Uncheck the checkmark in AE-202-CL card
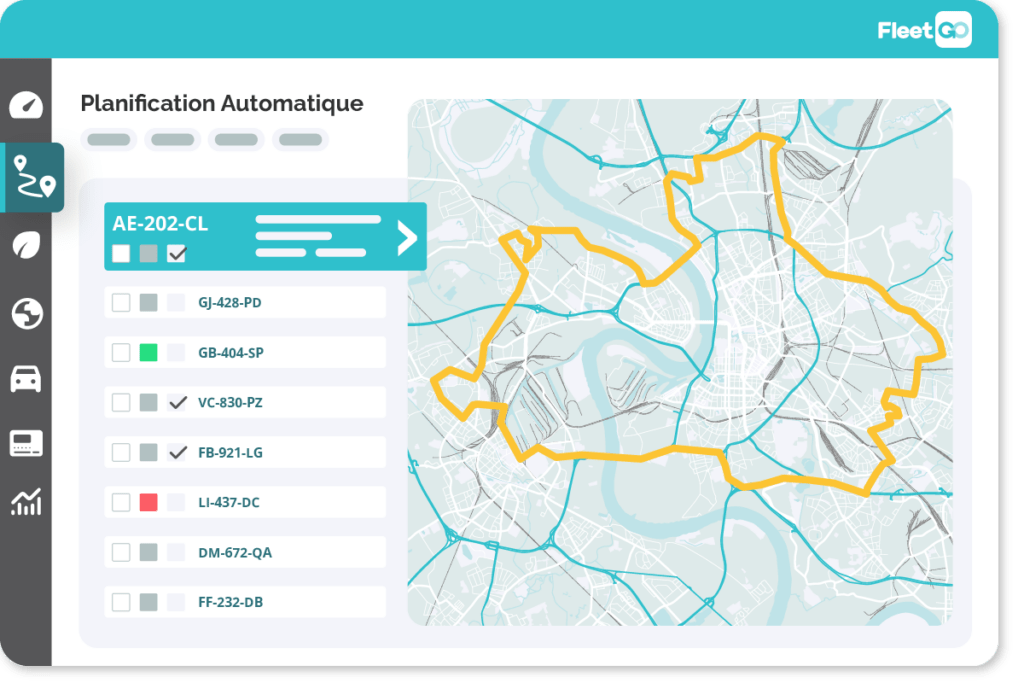Image resolution: width=1024 pixels, height=683 pixels. 177,253
